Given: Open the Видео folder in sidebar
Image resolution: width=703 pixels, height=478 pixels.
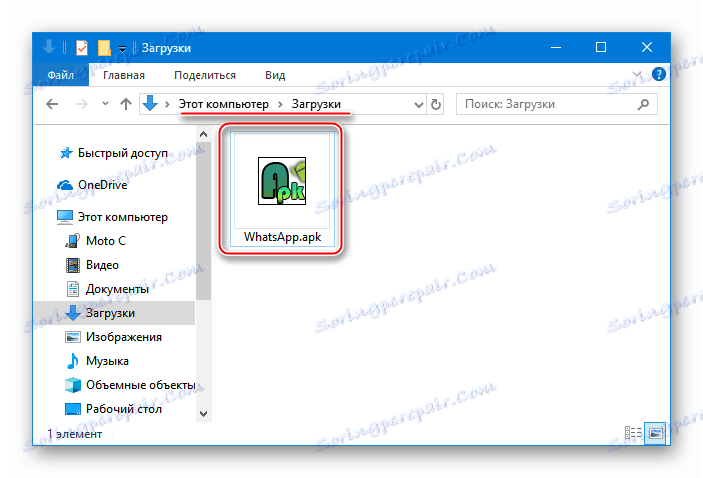Looking at the screenshot, I should 102,265.
